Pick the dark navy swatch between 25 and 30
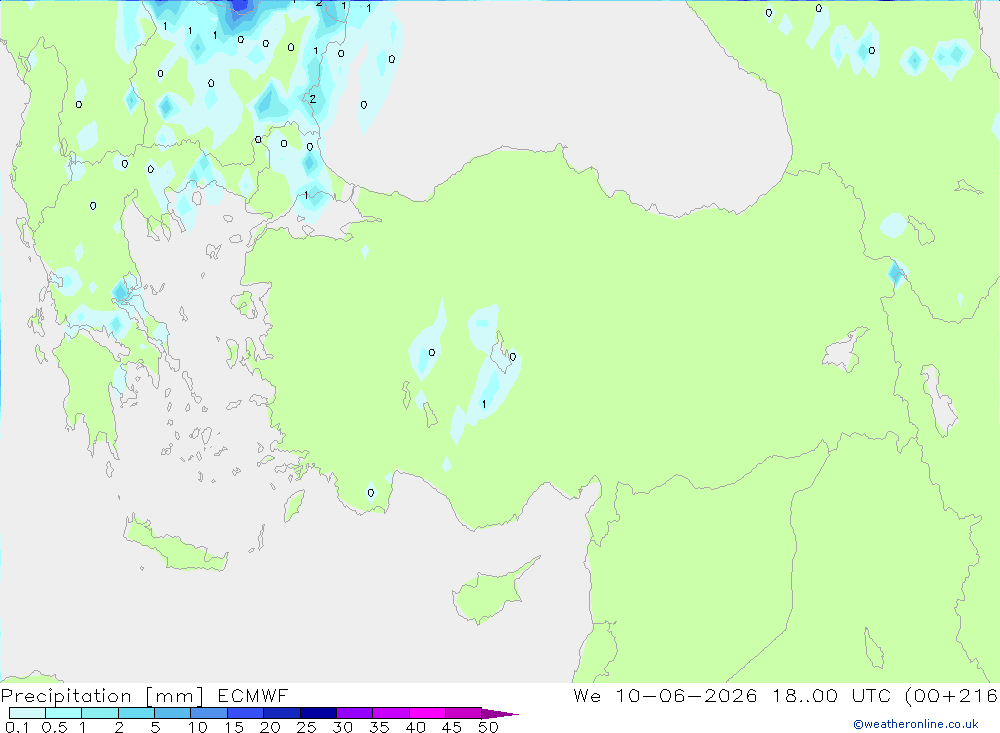This screenshot has height=733, width=1000. (x=318, y=713)
